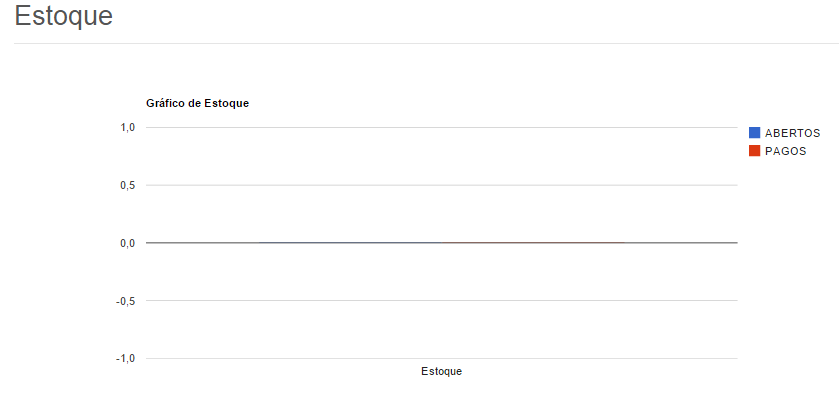
Task: Click the Estoque x-axis category label
Action: coord(441,372)
